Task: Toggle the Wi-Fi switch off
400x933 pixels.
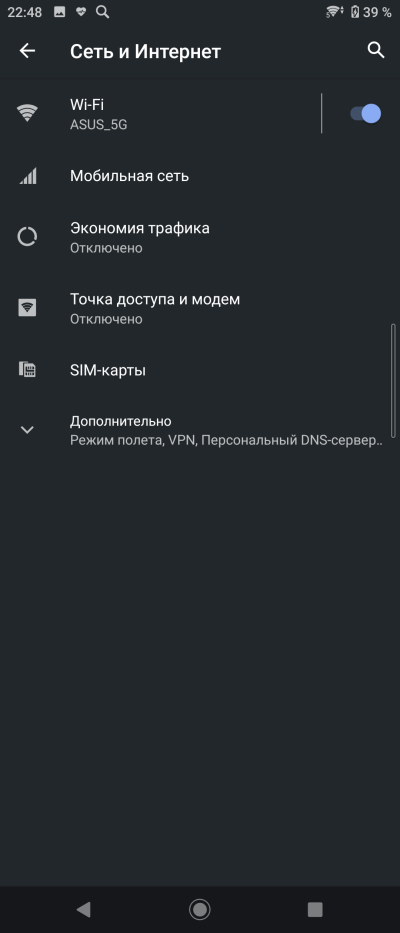Action: point(365,113)
